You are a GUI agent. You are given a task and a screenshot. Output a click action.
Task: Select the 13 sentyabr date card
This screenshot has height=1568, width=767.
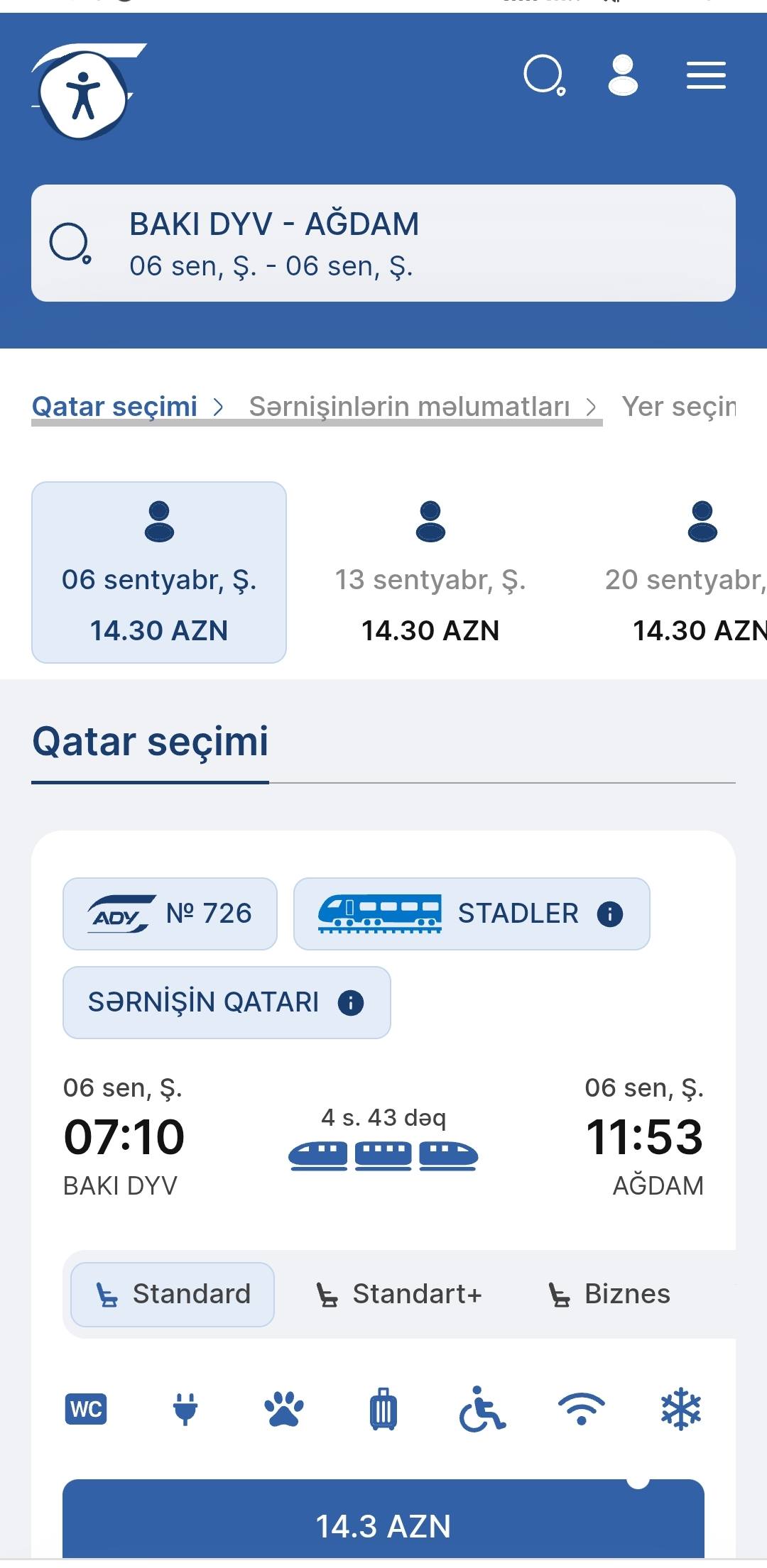[x=430, y=572]
